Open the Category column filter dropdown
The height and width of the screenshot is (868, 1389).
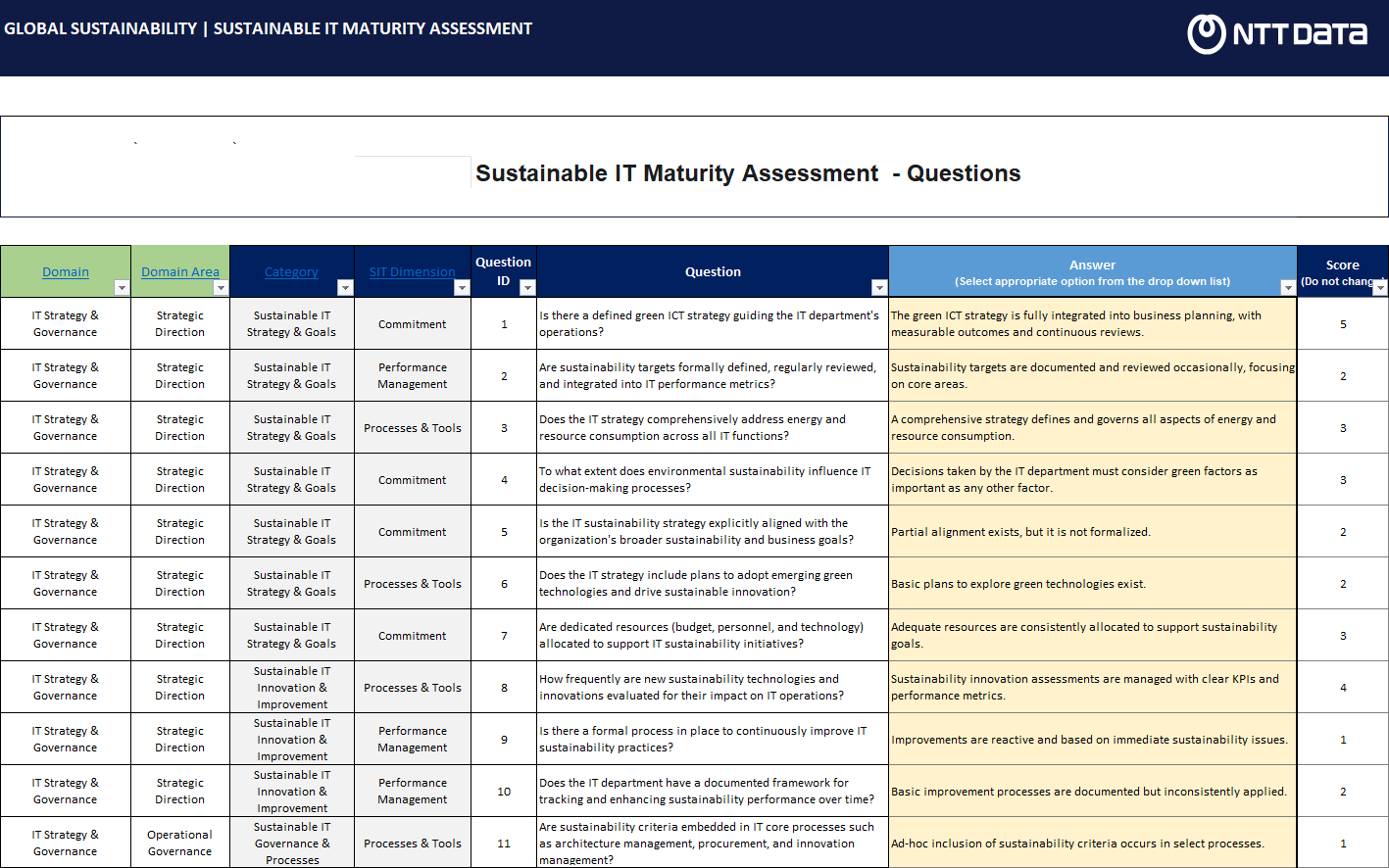(345, 288)
